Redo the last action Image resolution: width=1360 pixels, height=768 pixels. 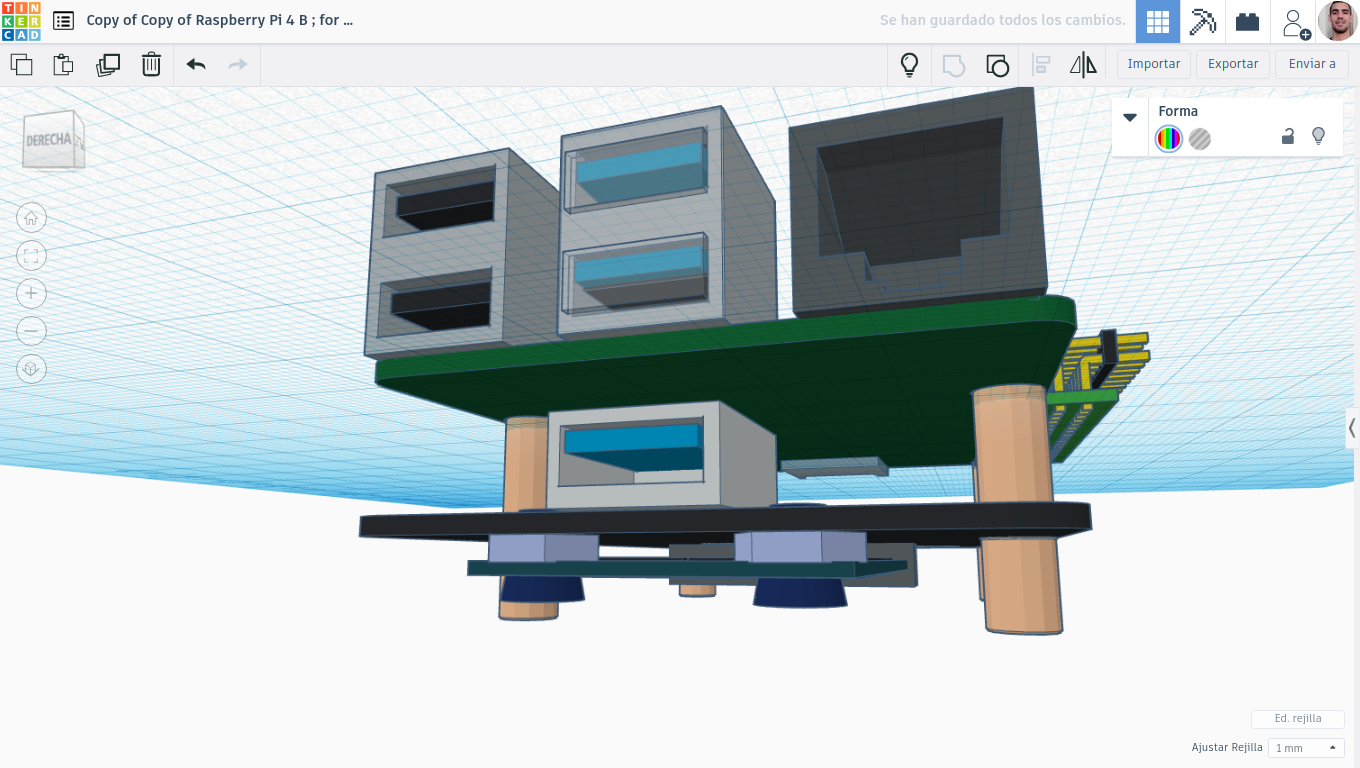[238, 65]
